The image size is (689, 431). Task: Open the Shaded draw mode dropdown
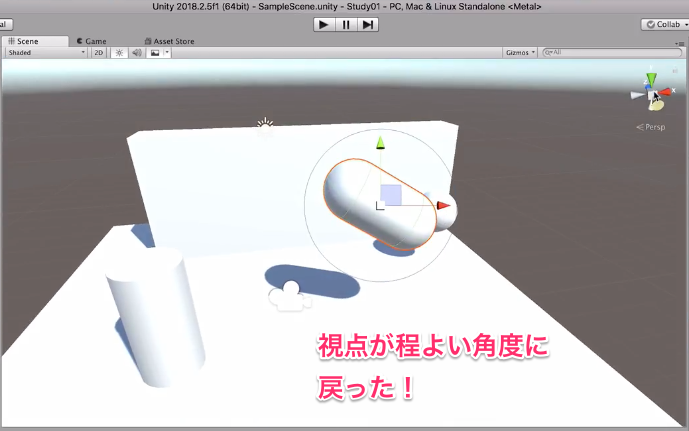(46, 53)
